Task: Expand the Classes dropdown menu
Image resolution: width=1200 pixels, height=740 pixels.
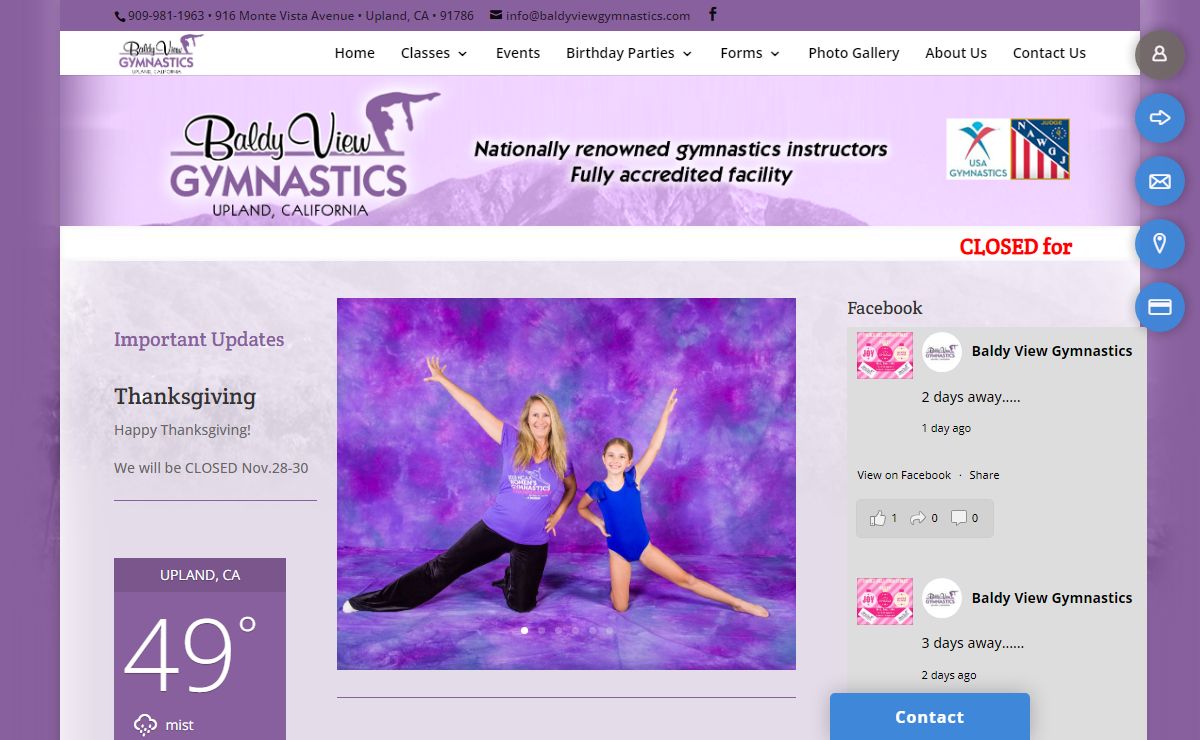Action: 434,53
